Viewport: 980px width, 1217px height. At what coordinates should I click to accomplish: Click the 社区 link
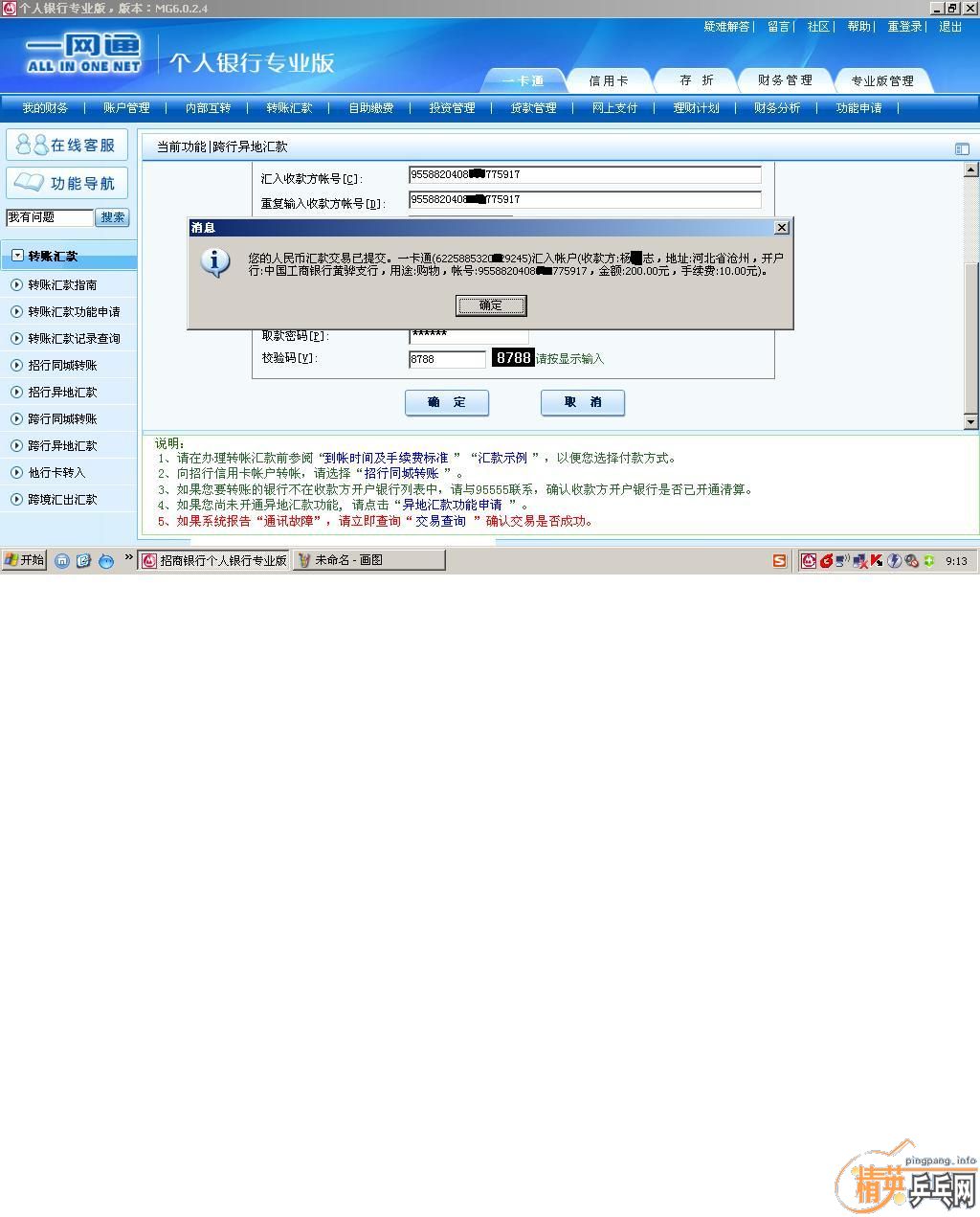tap(818, 27)
